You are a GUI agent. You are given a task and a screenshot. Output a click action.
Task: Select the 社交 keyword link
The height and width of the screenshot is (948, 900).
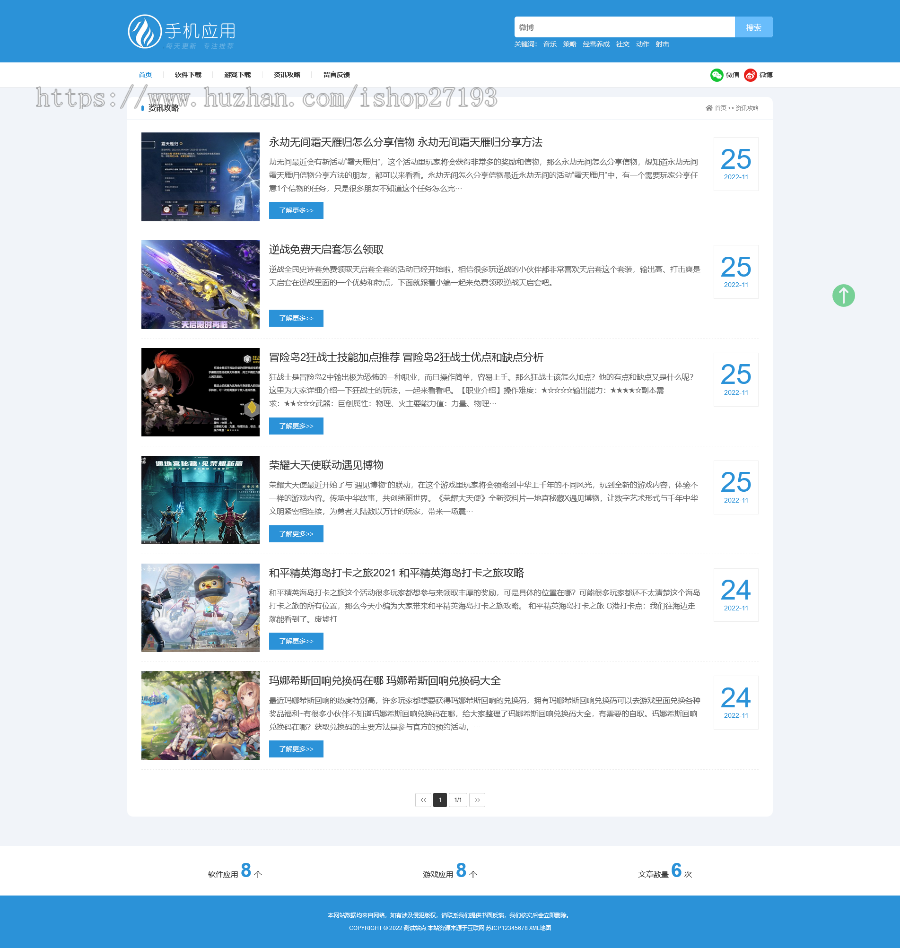click(x=623, y=44)
